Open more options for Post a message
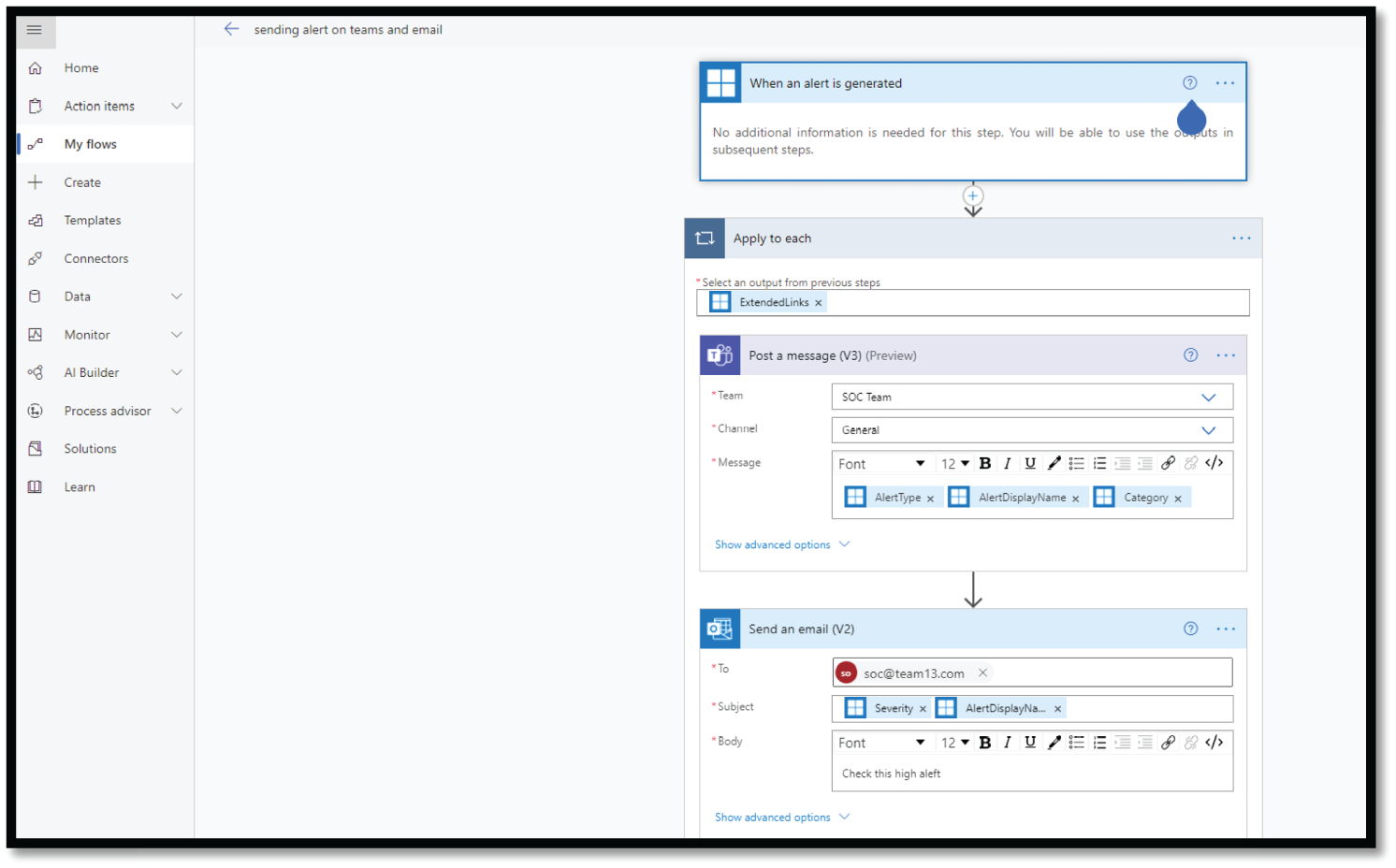 point(1226,355)
